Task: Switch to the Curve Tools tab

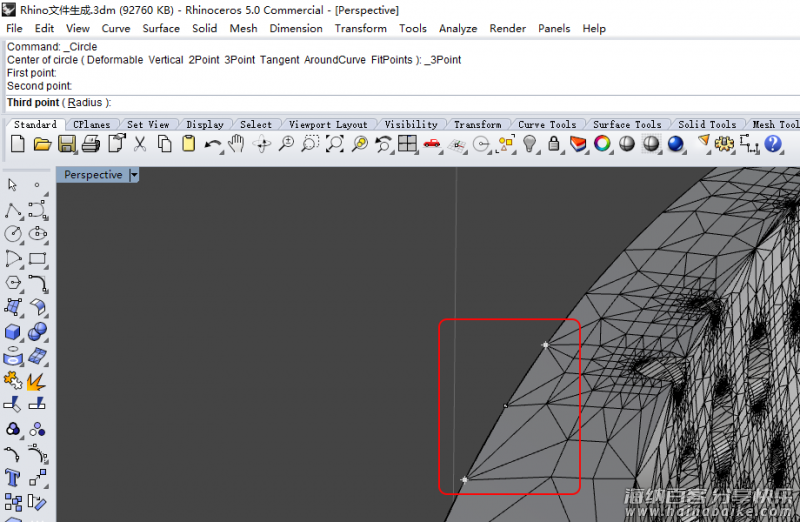Action: (547, 125)
